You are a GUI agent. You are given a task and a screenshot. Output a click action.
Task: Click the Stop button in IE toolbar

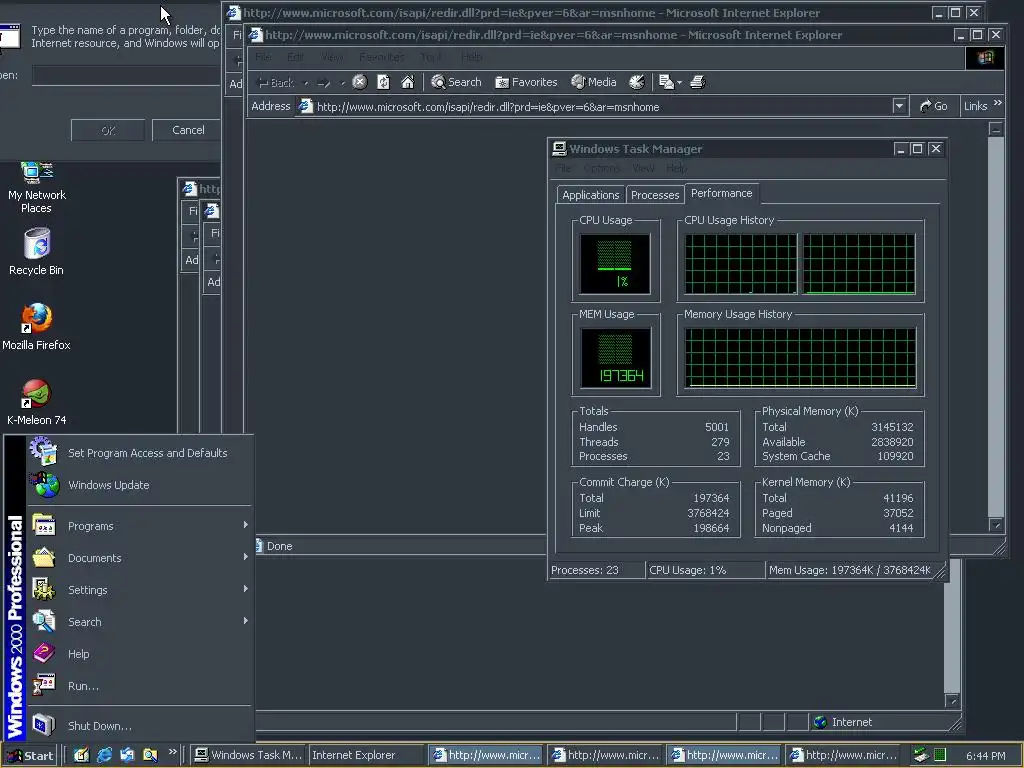tap(359, 82)
